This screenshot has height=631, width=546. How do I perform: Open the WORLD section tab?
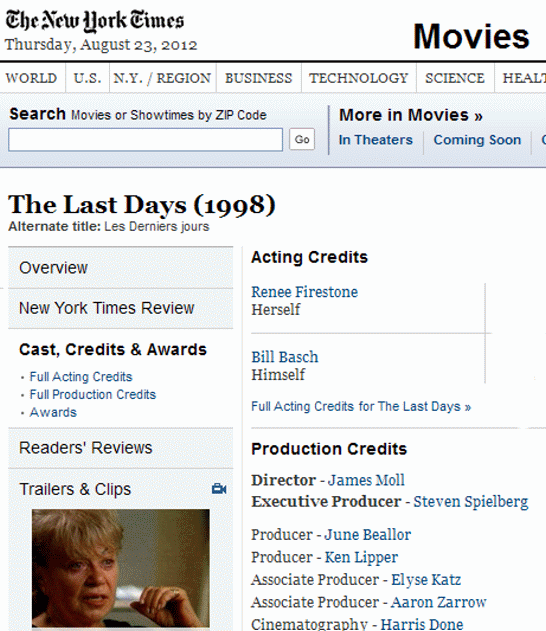(x=31, y=78)
